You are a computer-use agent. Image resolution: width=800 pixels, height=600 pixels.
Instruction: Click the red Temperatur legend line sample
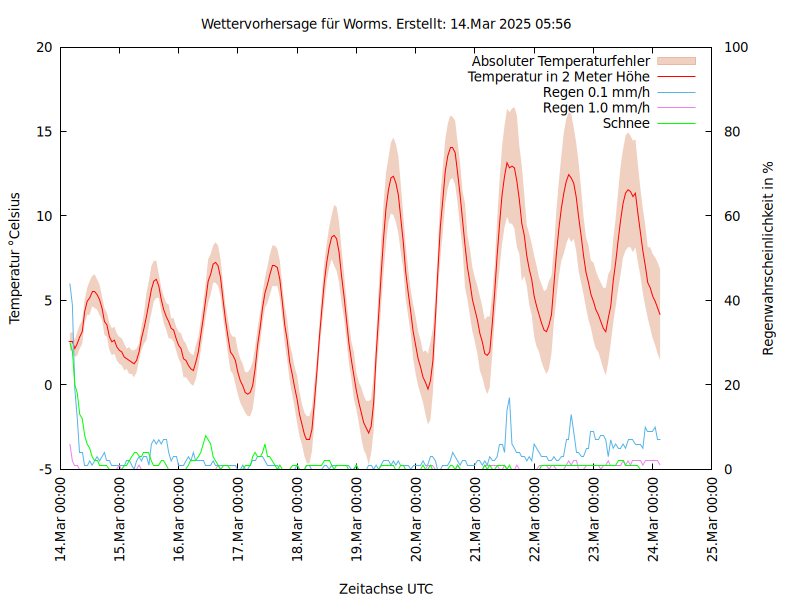[x=675, y=76]
